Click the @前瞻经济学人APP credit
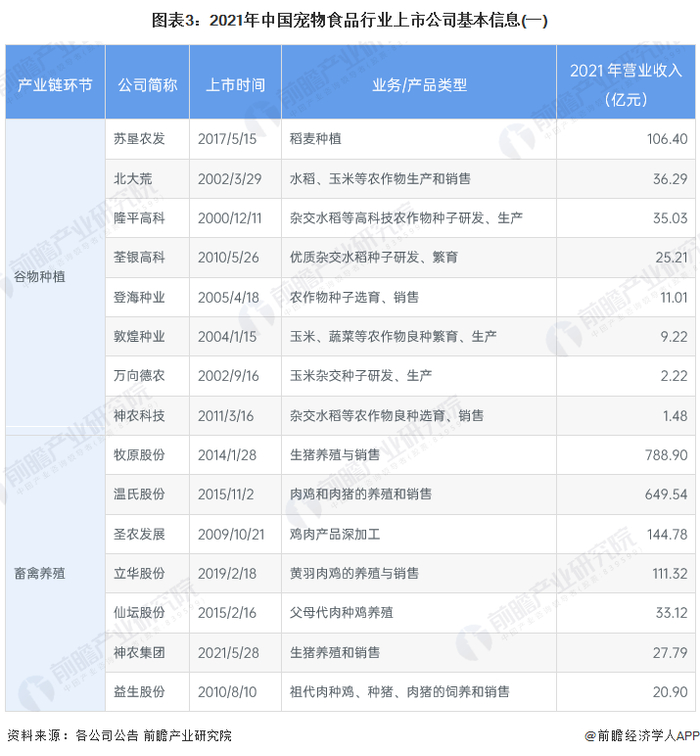Image resolution: width=700 pixels, height=756 pixels. point(642,735)
